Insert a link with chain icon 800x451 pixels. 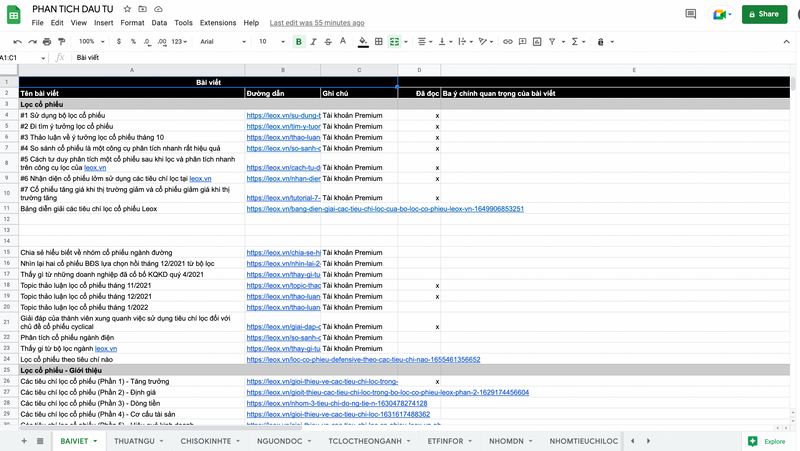(x=508, y=42)
